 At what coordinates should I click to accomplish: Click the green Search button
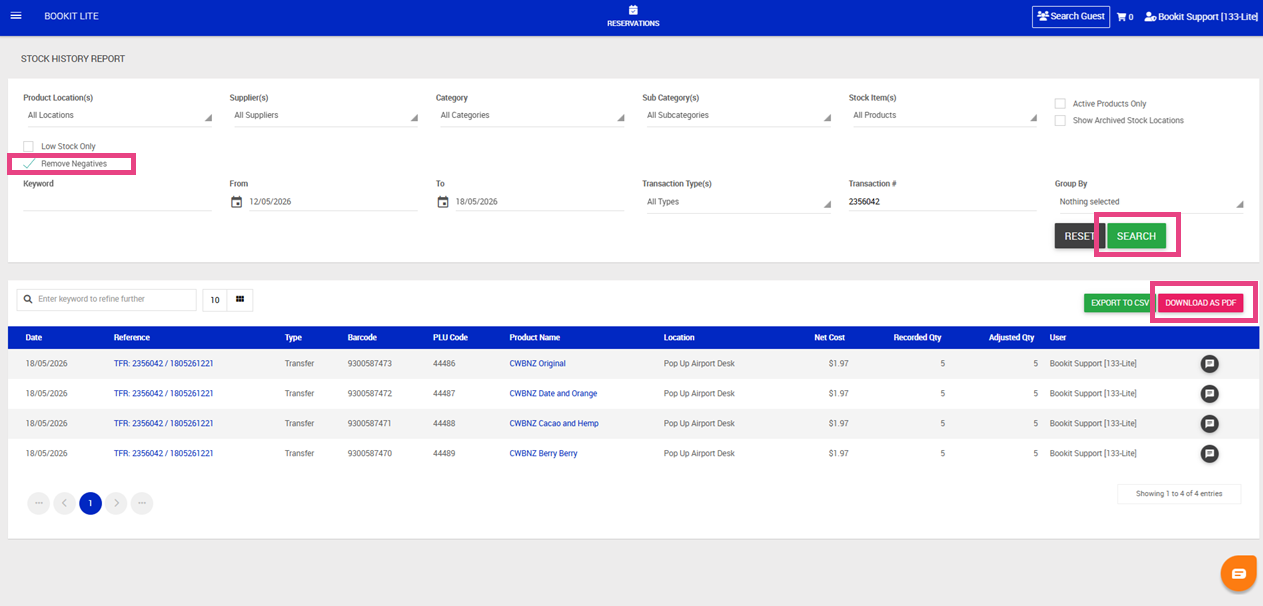click(x=1136, y=236)
